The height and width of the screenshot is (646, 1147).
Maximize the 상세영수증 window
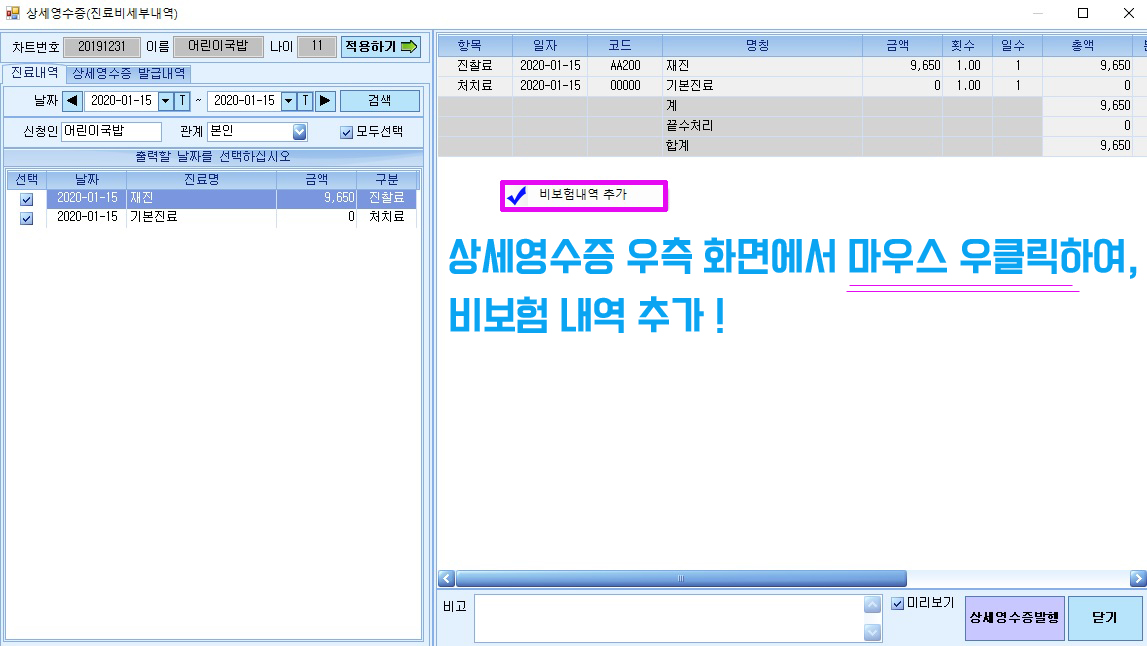(x=1083, y=13)
